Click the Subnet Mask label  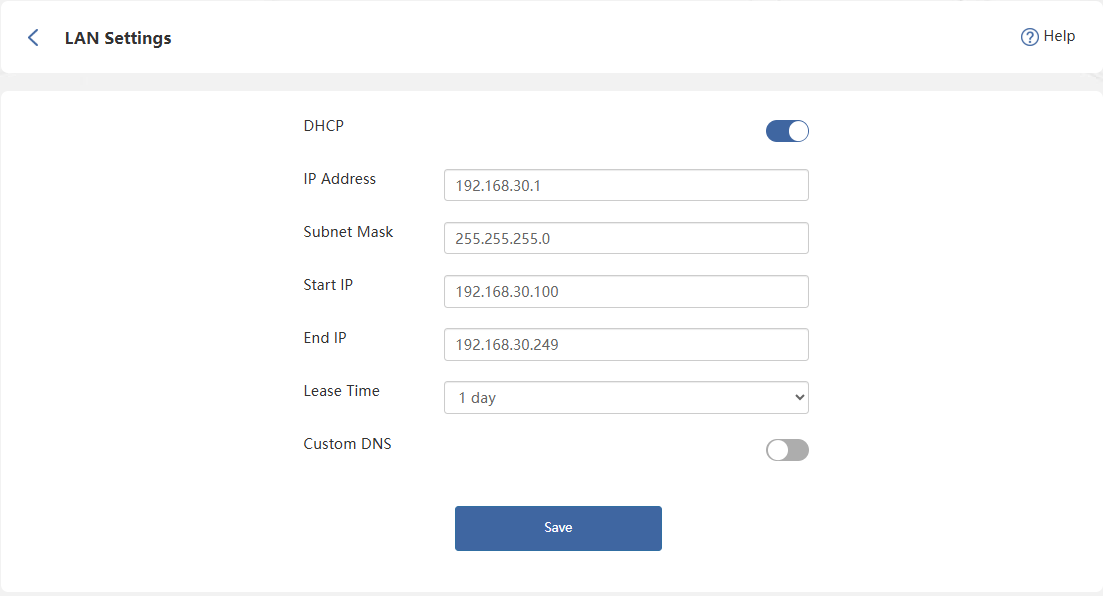[x=348, y=232]
